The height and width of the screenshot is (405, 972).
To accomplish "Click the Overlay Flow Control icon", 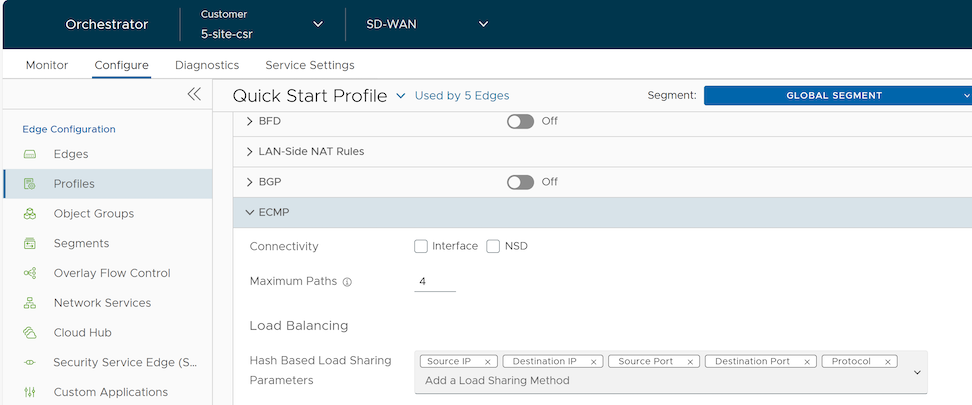I will pos(30,273).
